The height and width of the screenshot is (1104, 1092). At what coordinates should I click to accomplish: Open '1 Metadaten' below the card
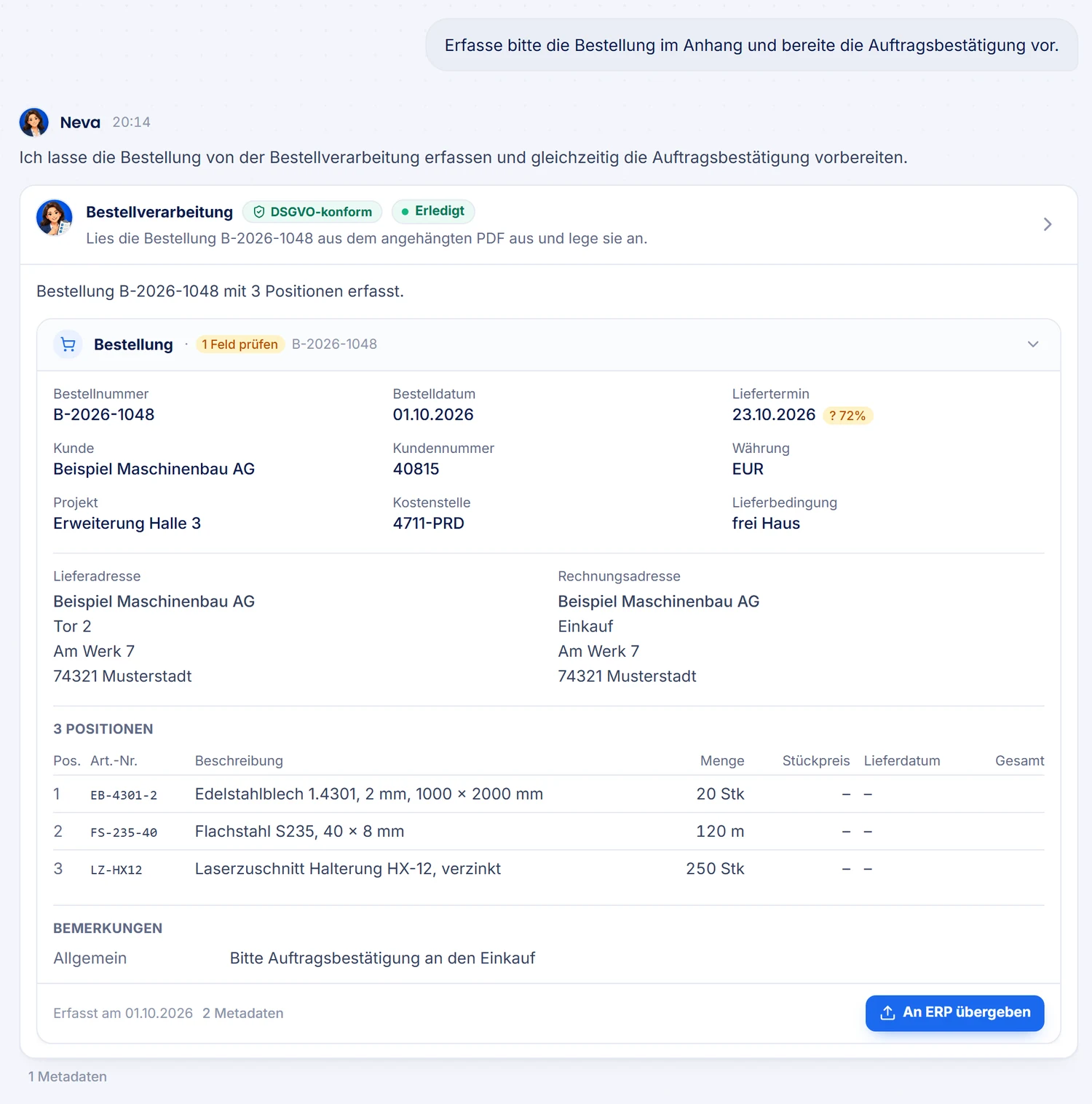68,1076
